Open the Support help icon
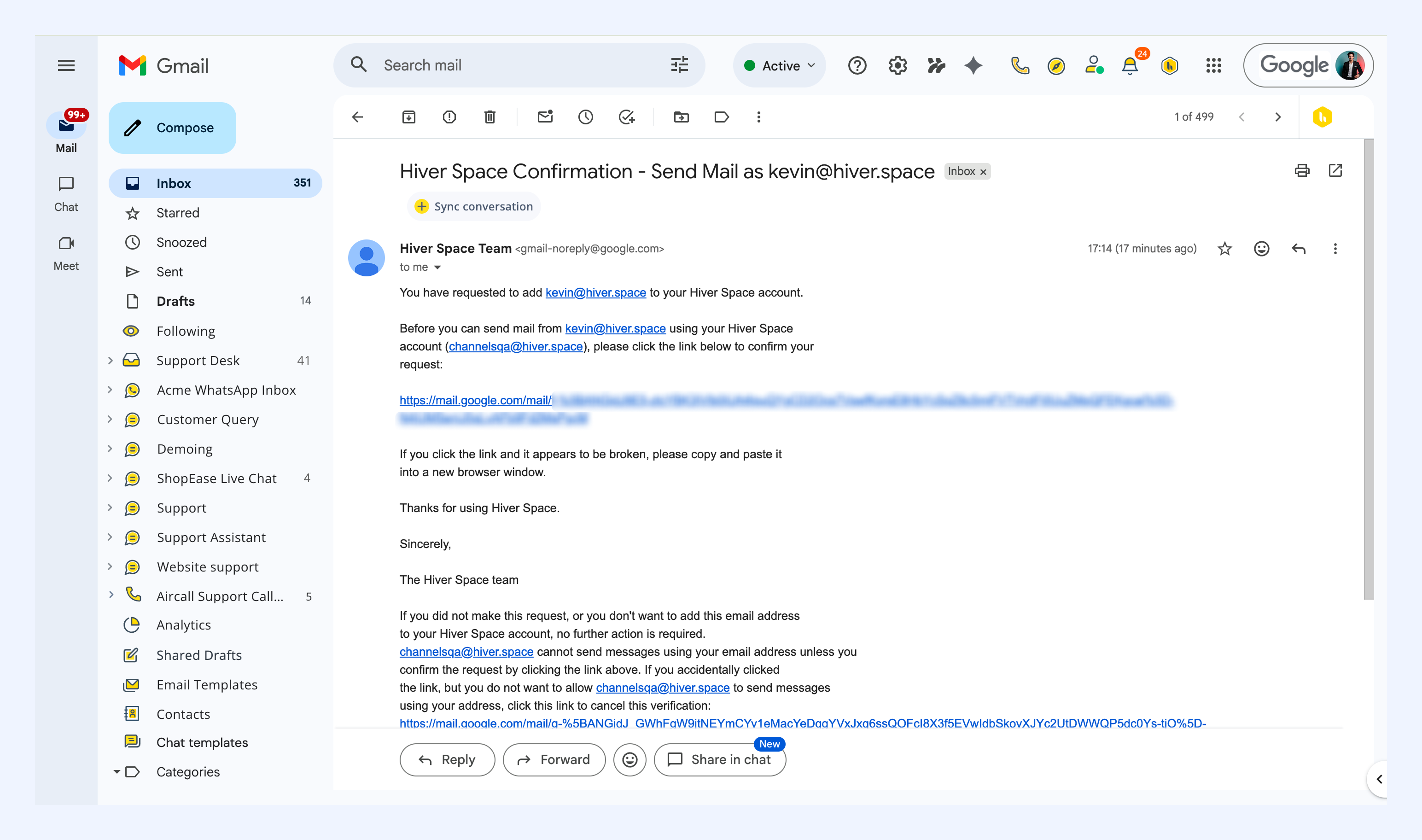The width and height of the screenshot is (1422, 840). 857,66
